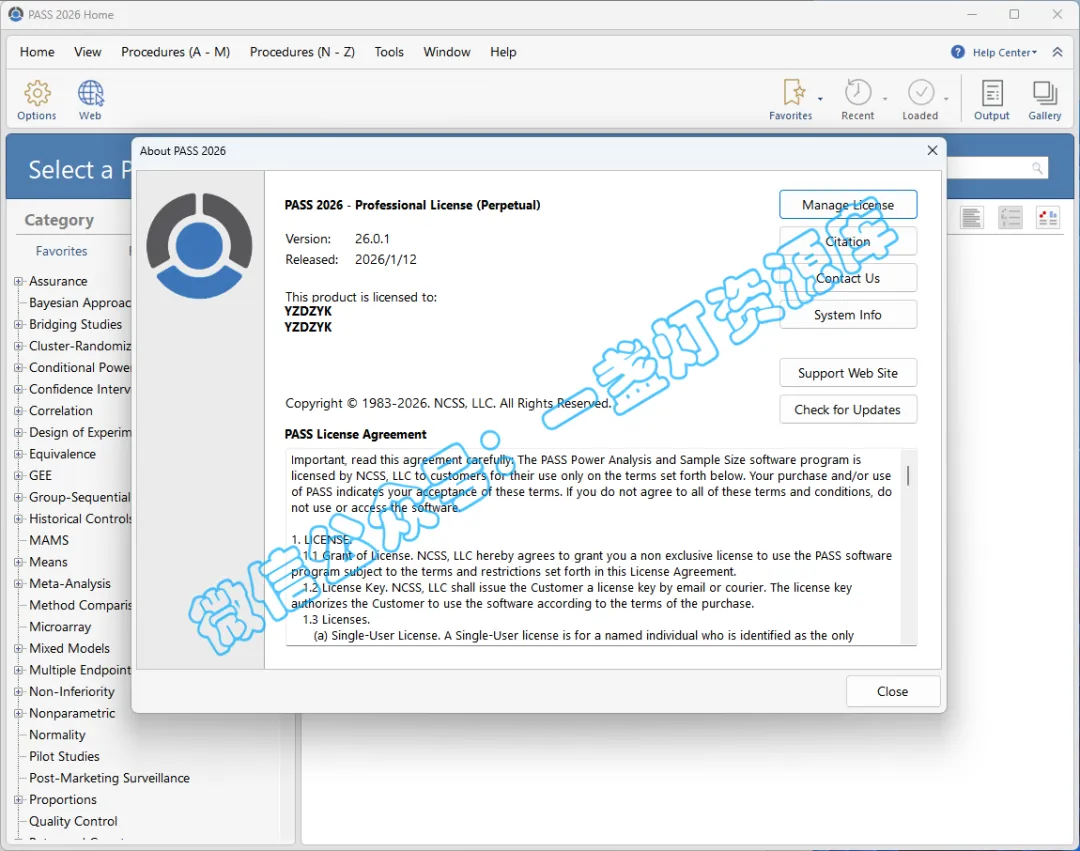Select the Historical Controls category
This screenshot has width=1080, height=851.
click(80, 519)
